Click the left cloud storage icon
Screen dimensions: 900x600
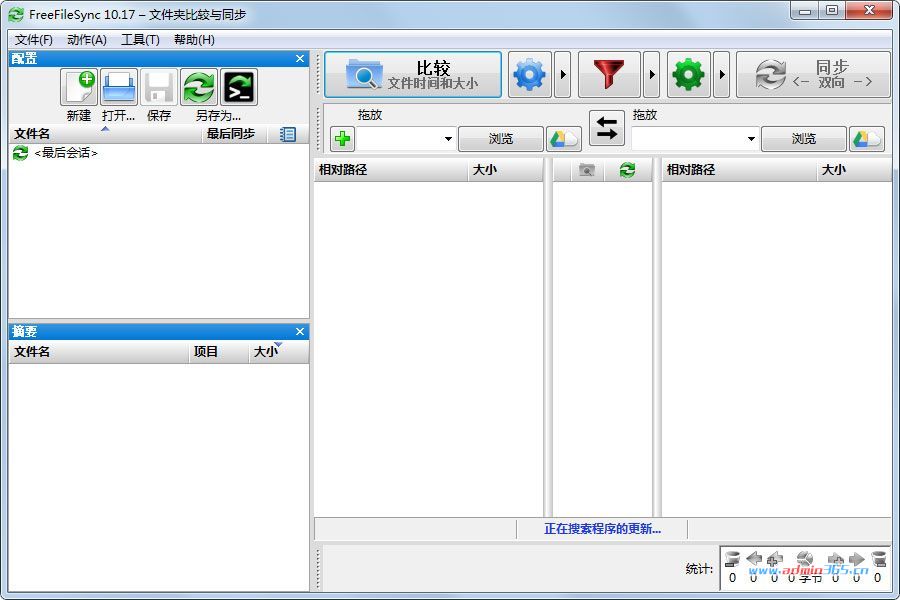[x=564, y=139]
